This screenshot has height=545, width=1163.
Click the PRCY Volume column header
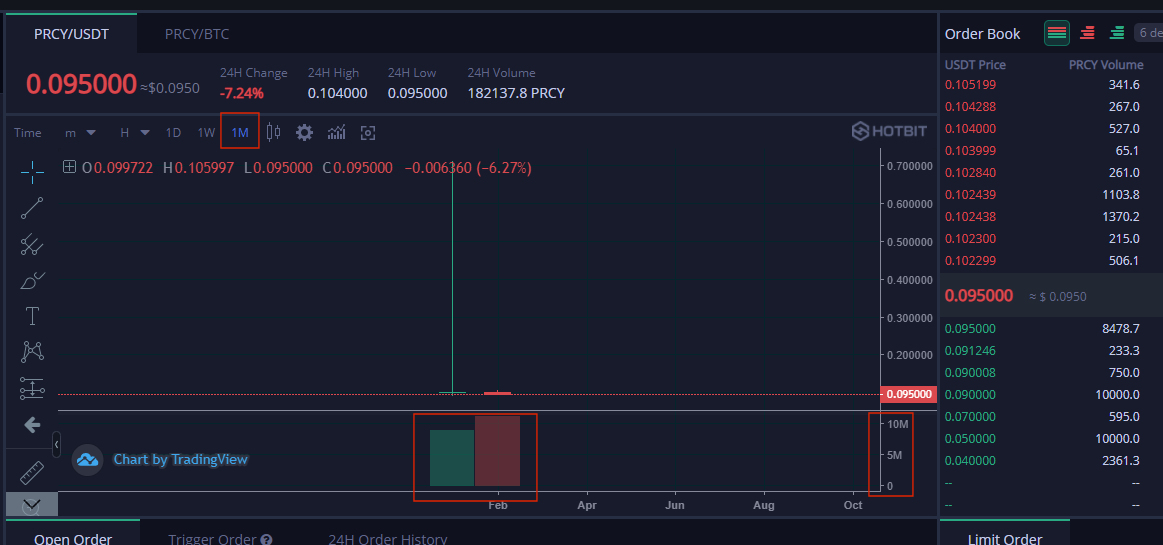1106,65
